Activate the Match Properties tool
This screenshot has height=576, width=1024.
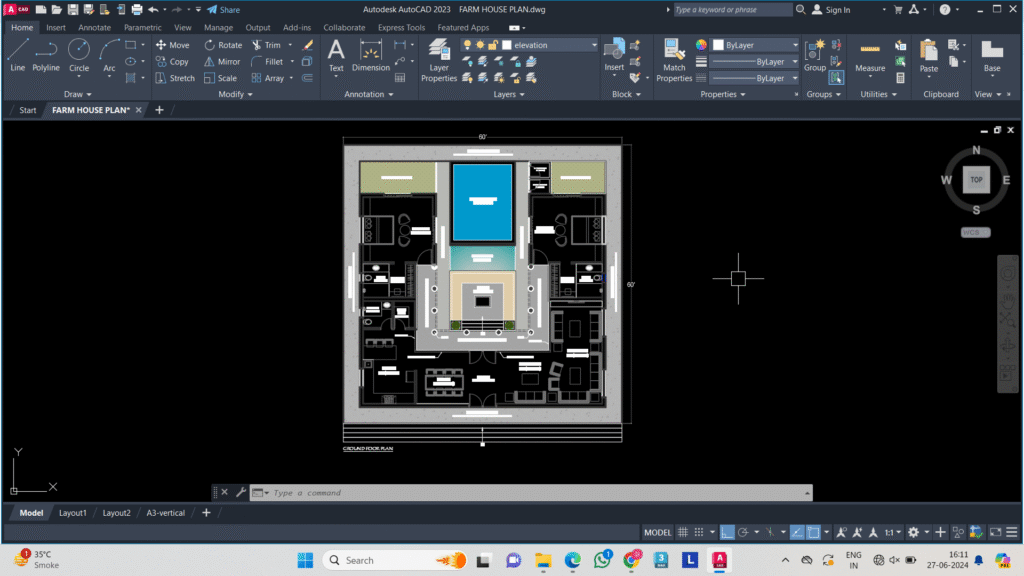[x=674, y=60]
